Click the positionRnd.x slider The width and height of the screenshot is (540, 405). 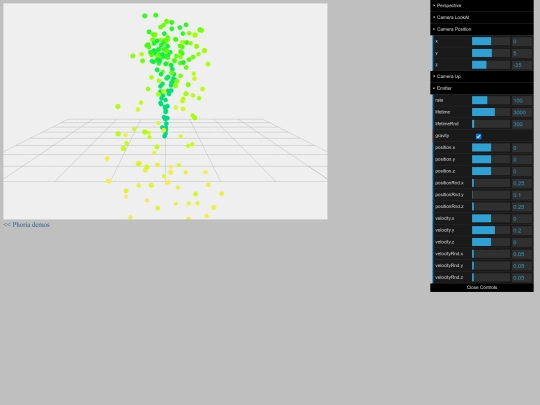click(x=491, y=183)
